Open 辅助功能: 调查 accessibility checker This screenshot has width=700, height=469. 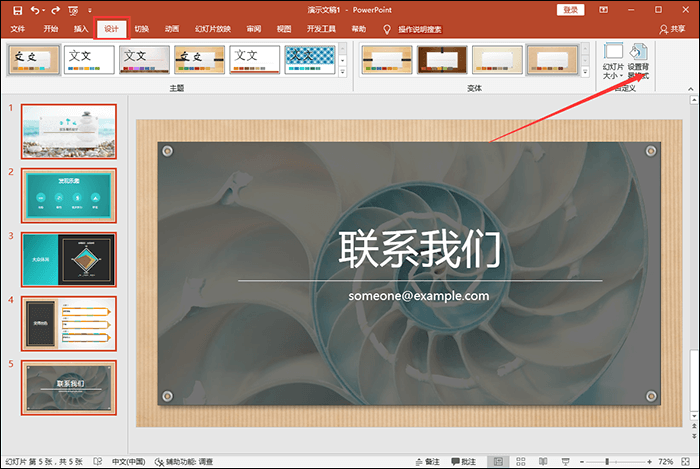tap(183, 461)
